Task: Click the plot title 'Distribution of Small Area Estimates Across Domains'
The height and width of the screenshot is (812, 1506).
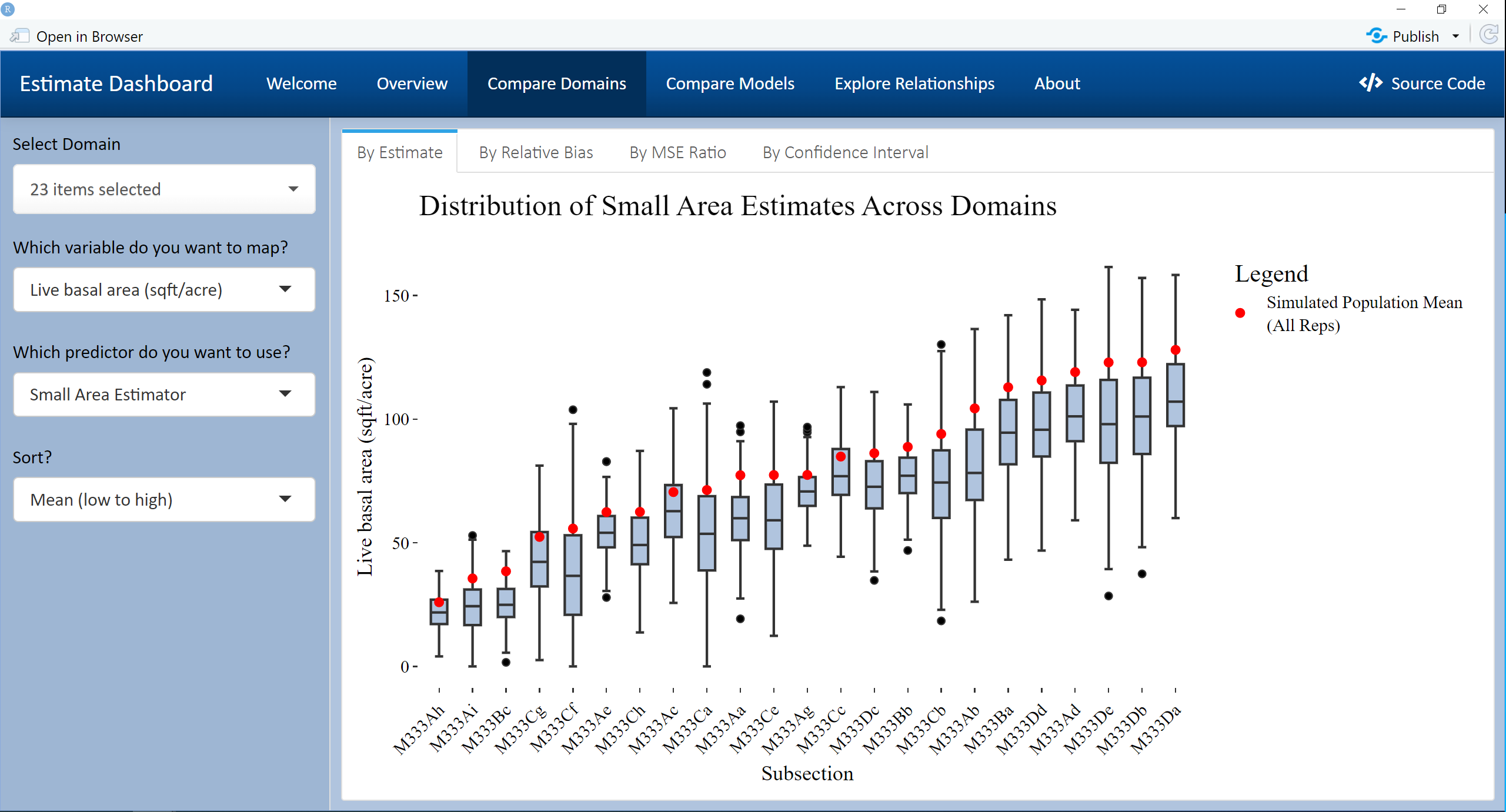Action: pos(737,206)
